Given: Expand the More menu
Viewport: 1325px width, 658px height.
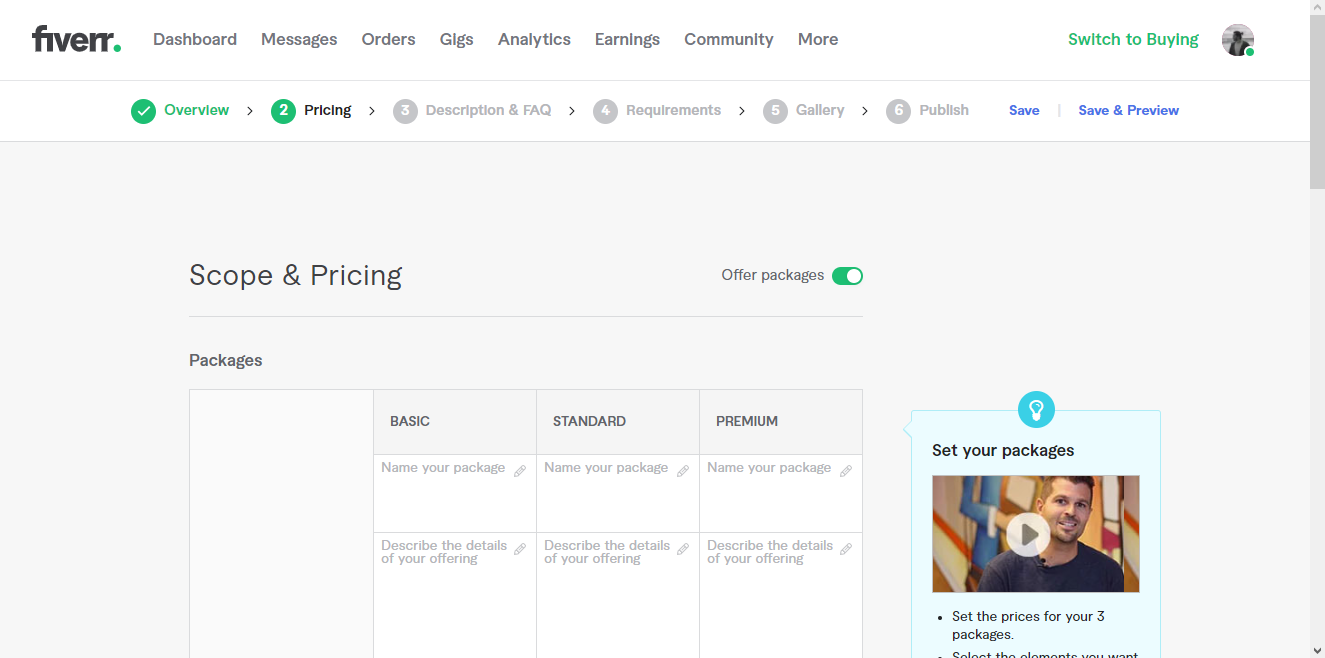Looking at the screenshot, I should pos(818,40).
